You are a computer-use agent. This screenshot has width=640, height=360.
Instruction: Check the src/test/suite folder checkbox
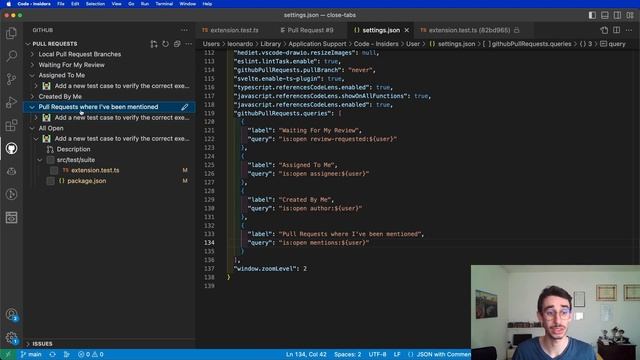(50, 160)
